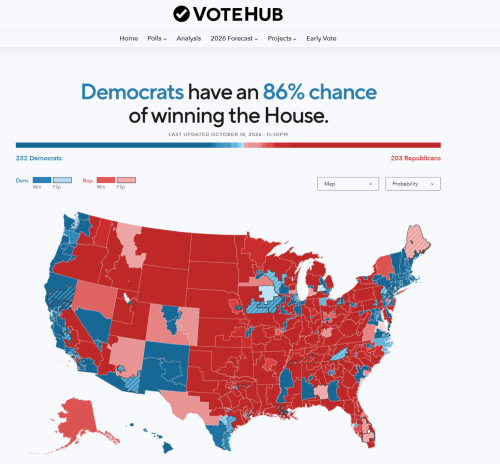Image resolution: width=500 pixels, height=464 pixels.
Task: Click the Dem. Win dark blue legend swatch
Action: 42,180
